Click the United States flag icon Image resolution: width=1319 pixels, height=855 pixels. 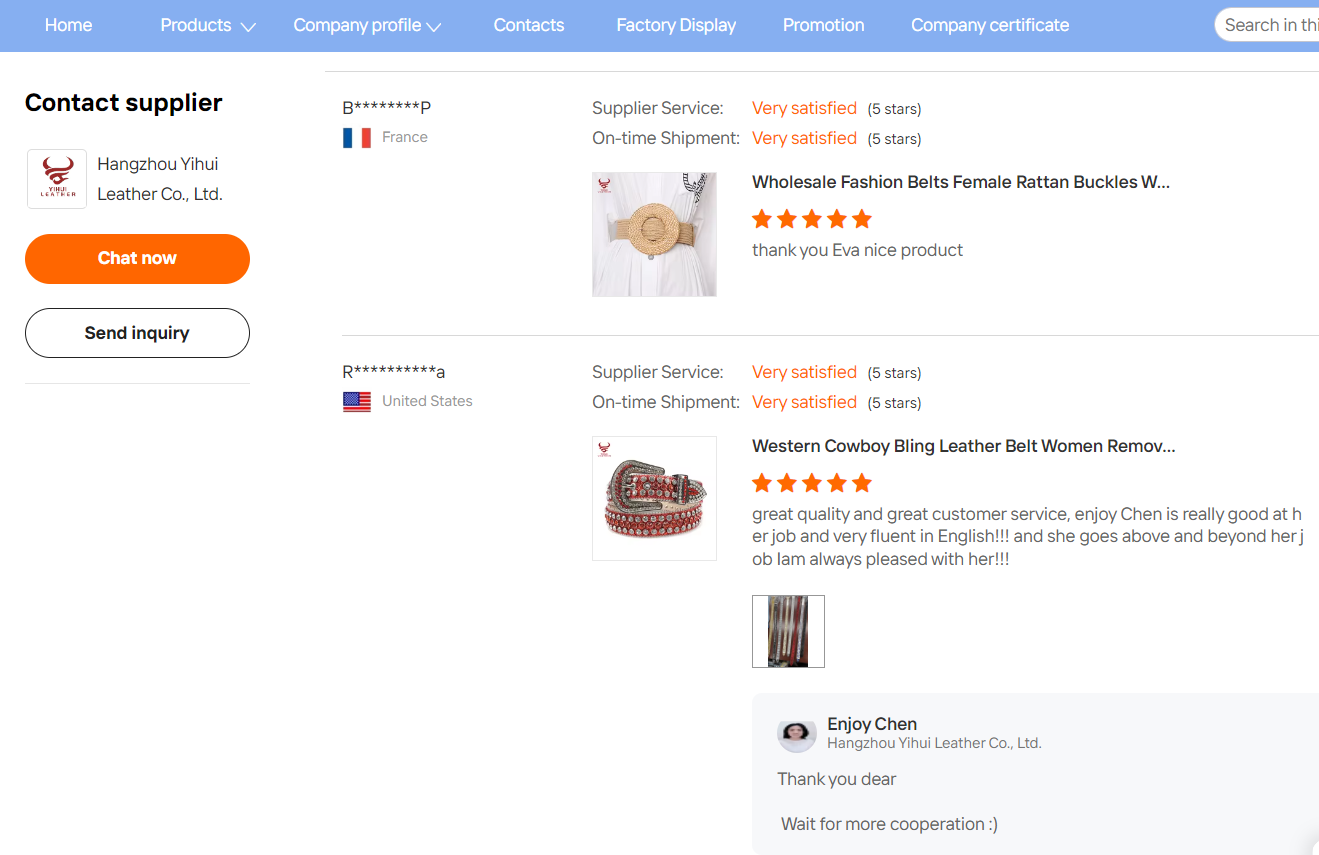pyautogui.click(x=357, y=402)
